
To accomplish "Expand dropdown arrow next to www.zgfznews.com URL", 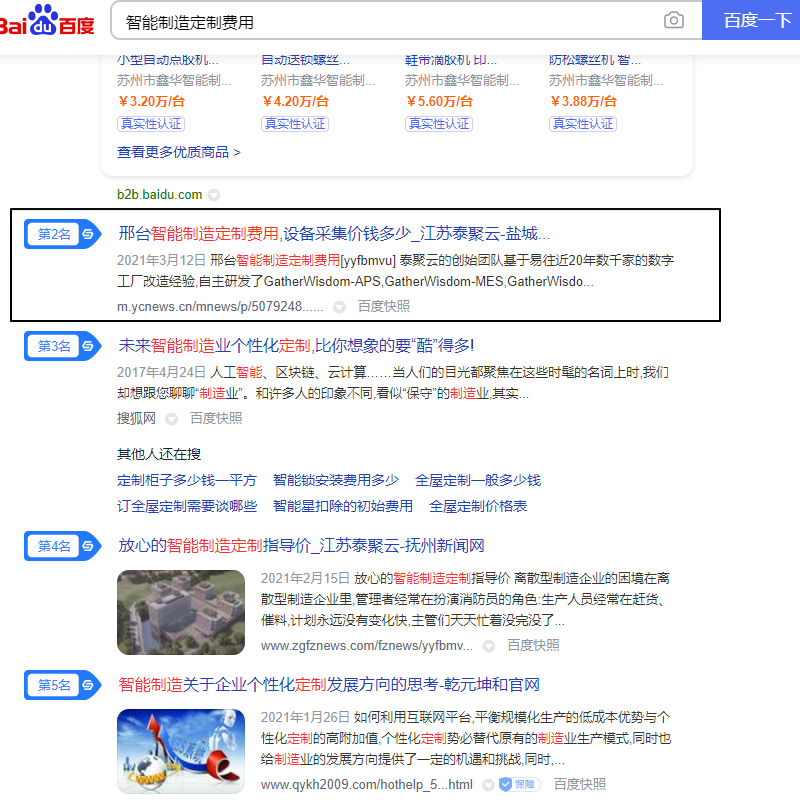I will point(489,646).
